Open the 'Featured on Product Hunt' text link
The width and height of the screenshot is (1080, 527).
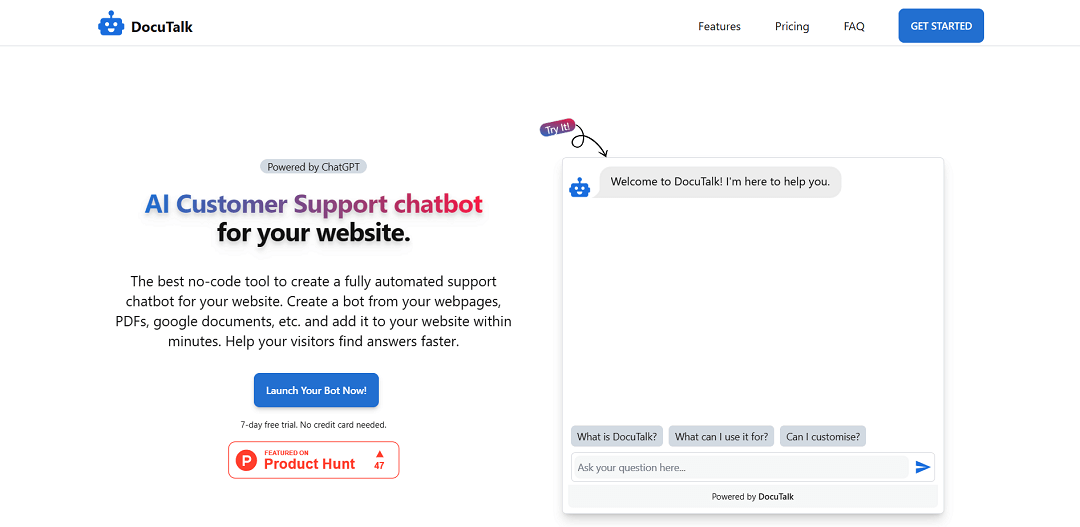[309, 461]
